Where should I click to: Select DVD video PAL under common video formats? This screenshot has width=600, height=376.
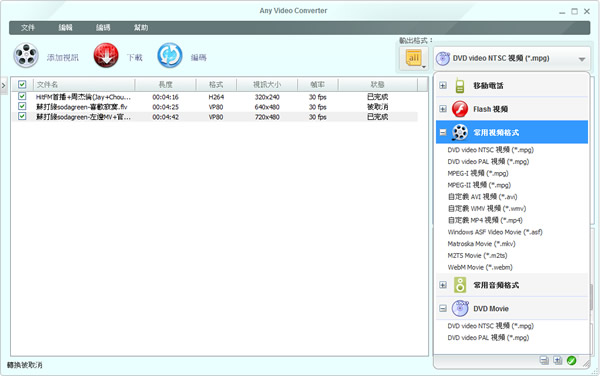488,162
